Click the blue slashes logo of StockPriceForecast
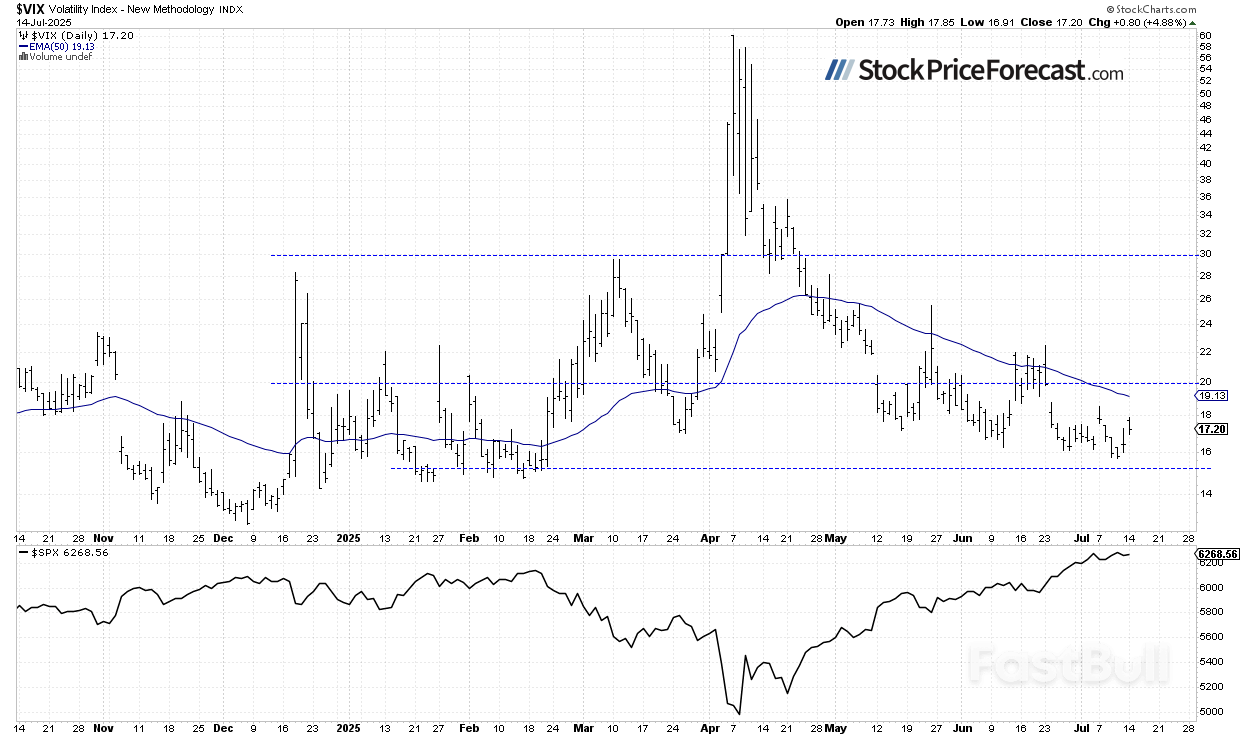 coord(838,71)
